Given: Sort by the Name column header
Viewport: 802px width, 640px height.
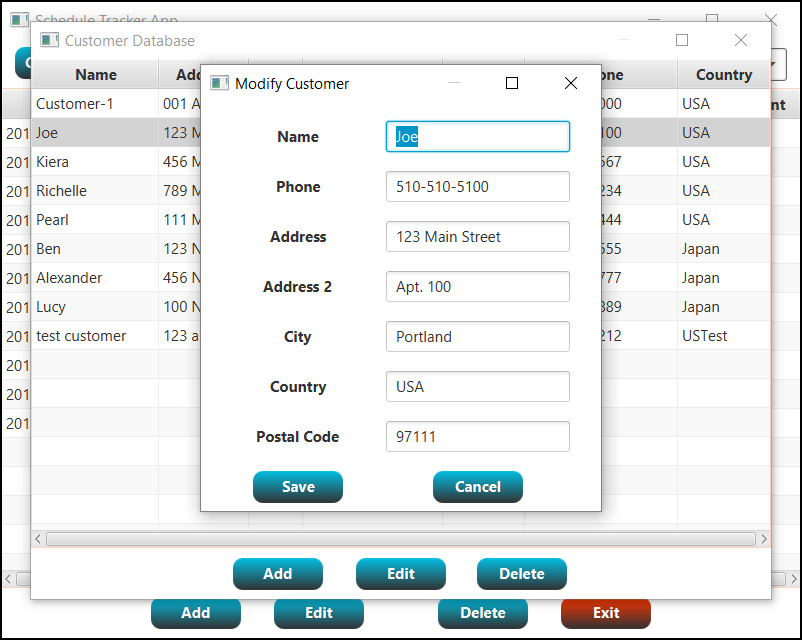Looking at the screenshot, I should 96,75.
